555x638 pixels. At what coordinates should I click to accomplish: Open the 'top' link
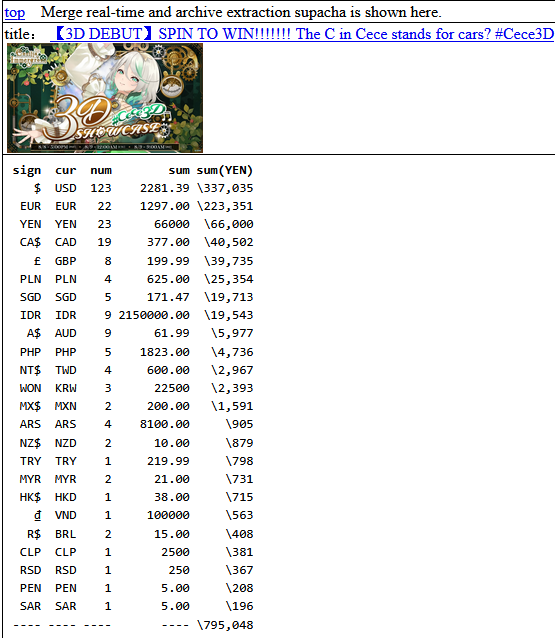[x=15, y=13]
